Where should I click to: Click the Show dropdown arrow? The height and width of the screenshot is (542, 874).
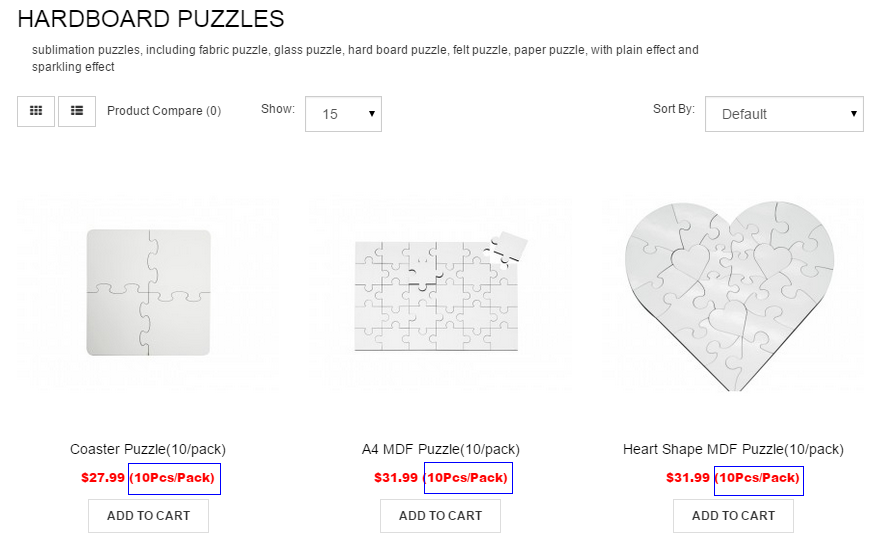[x=372, y=114]
